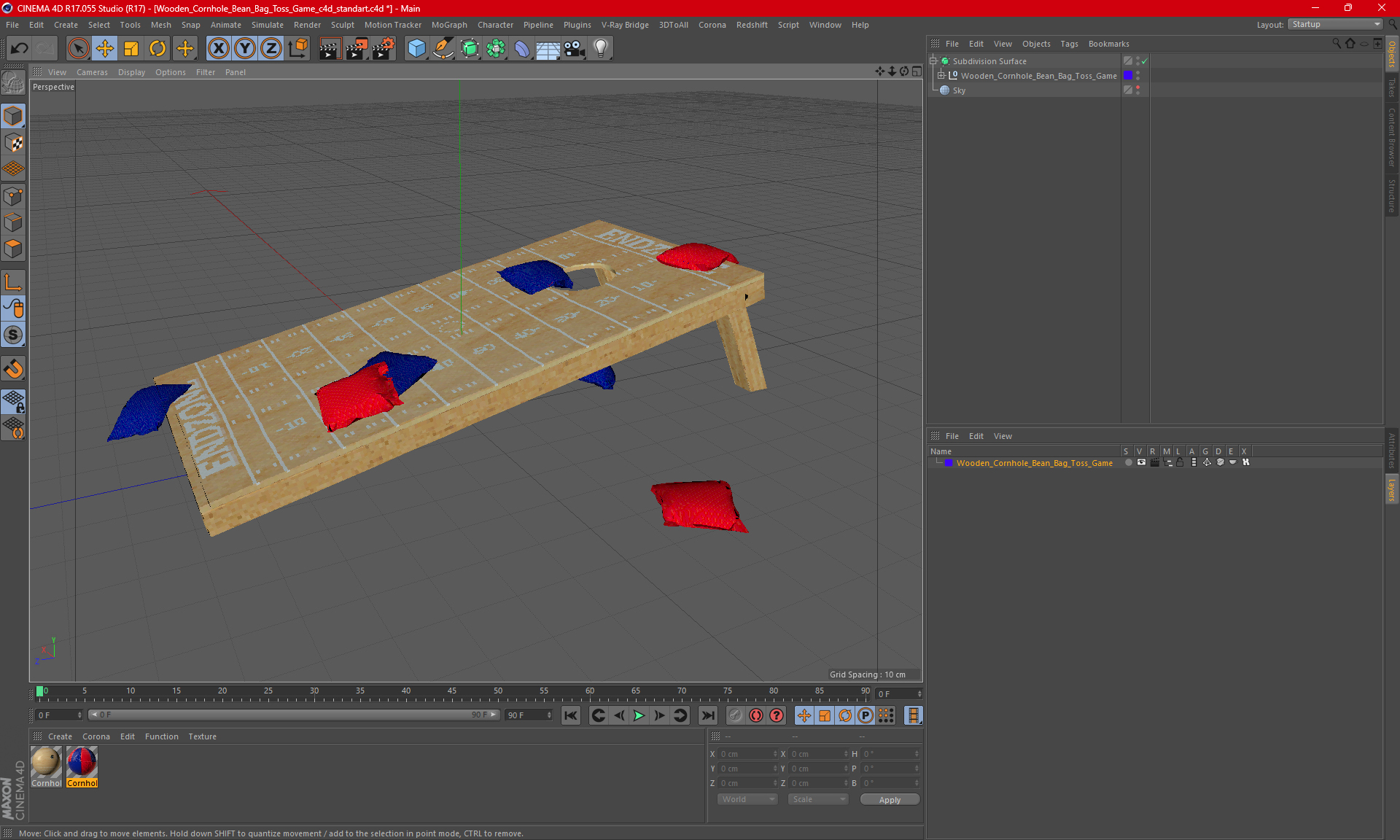Click the Apply coordinates button
This screenshot has width=1400, height=840.
point(890,800)
